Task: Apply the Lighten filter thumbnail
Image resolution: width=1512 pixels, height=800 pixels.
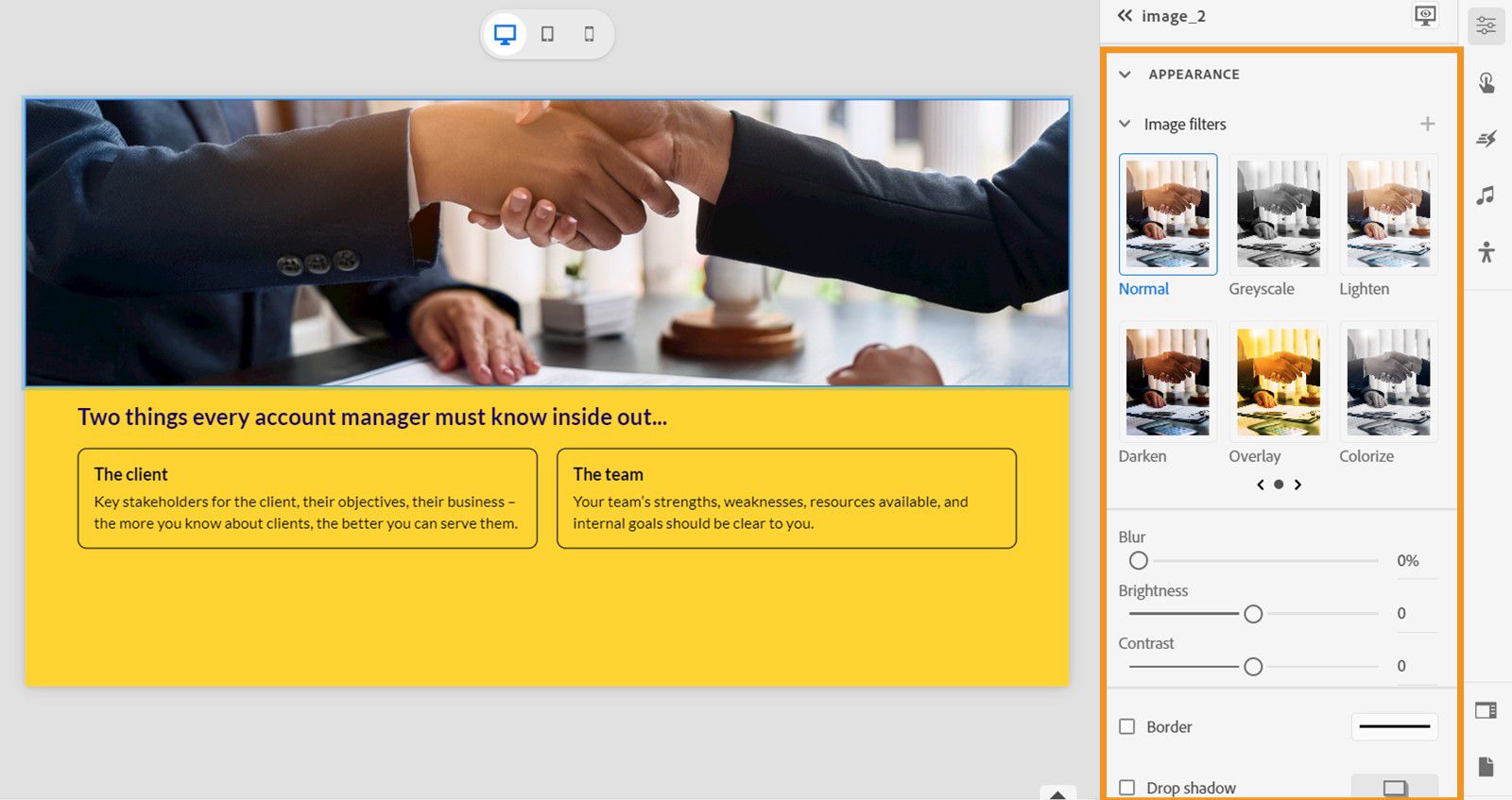Action: [1388, 214]
